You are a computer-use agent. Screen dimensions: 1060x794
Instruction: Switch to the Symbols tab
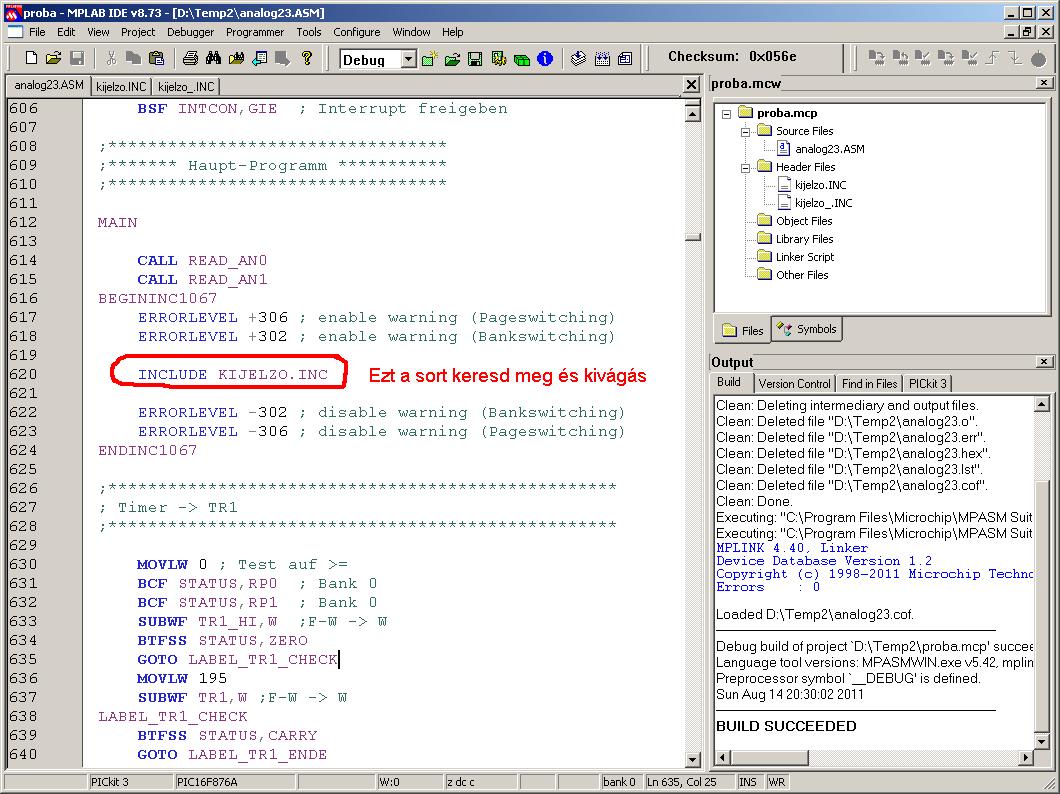tap(807, 329)
